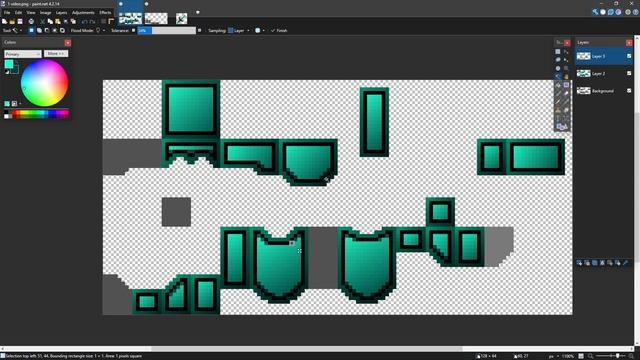Select the Gradient tool

[566, 85]
